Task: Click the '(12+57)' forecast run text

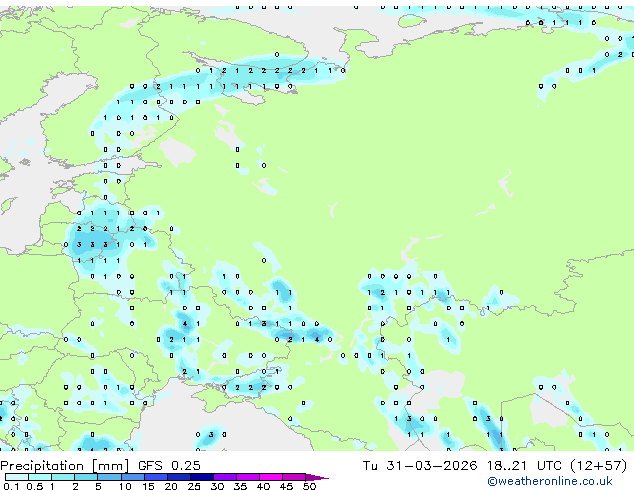Action: click(598, 466)
